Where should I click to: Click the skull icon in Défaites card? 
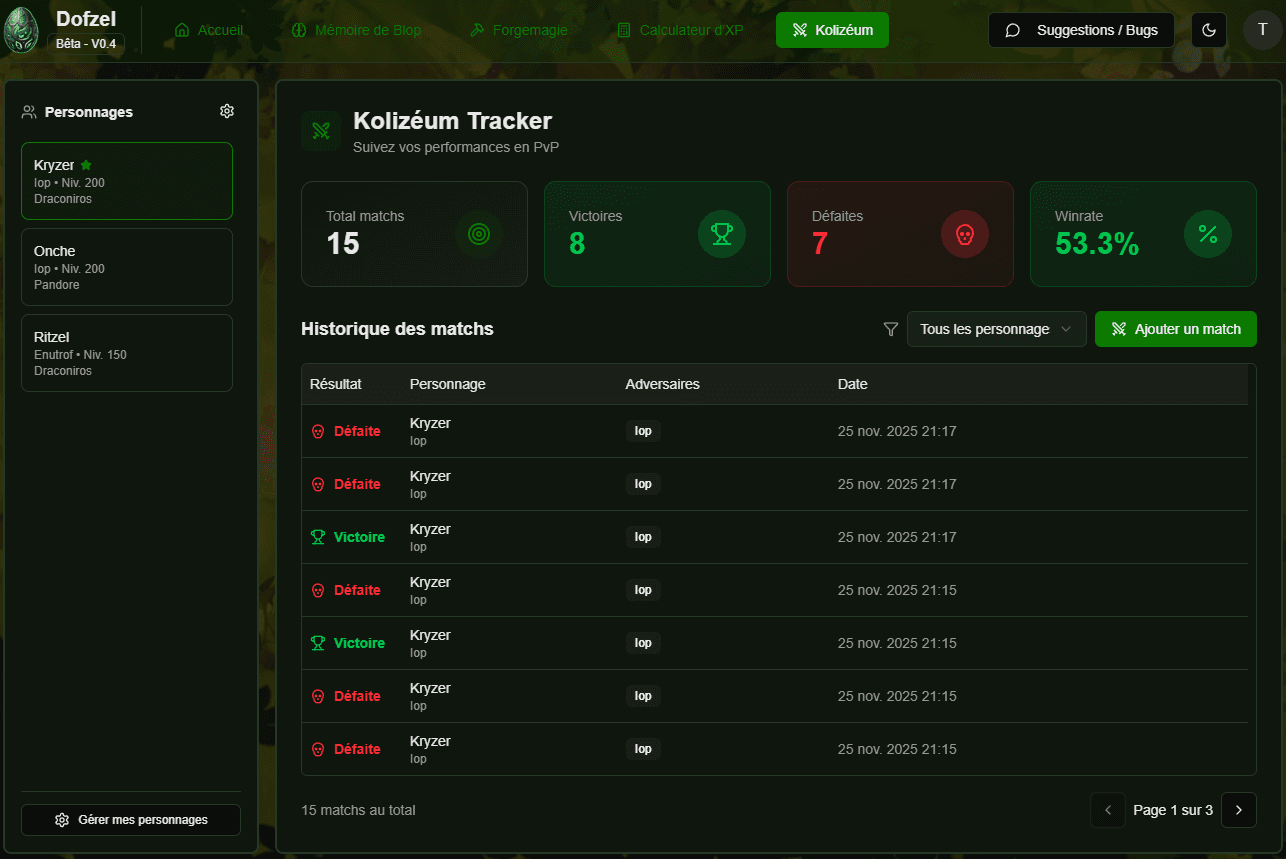[x=965, y=234]
